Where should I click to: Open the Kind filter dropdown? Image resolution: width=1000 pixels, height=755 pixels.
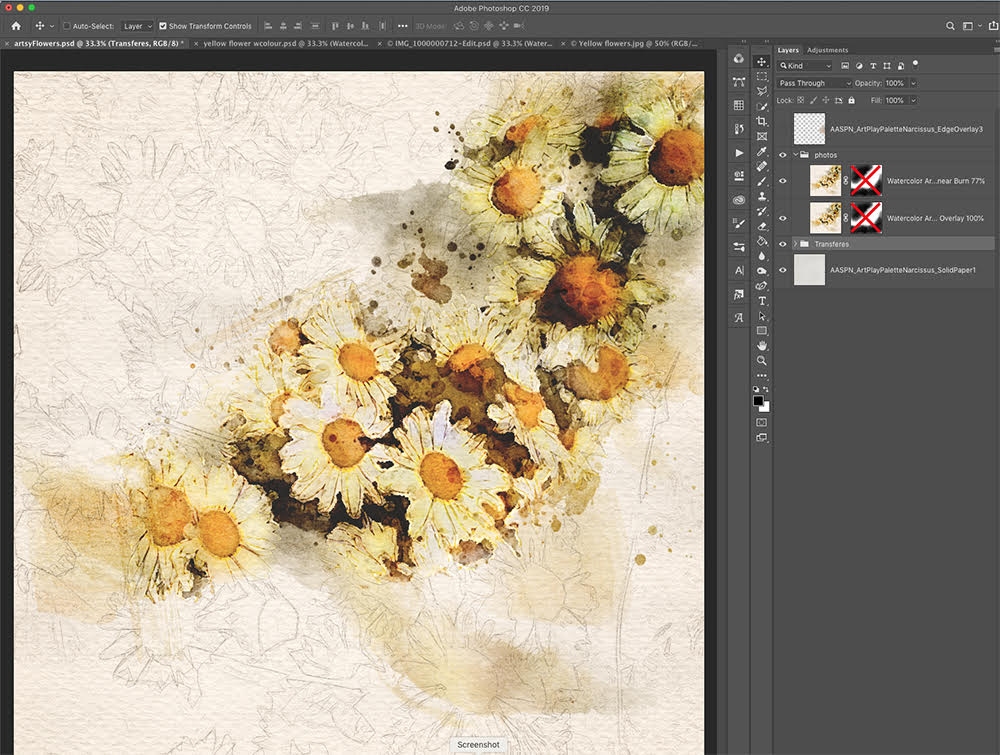[805, 66]
